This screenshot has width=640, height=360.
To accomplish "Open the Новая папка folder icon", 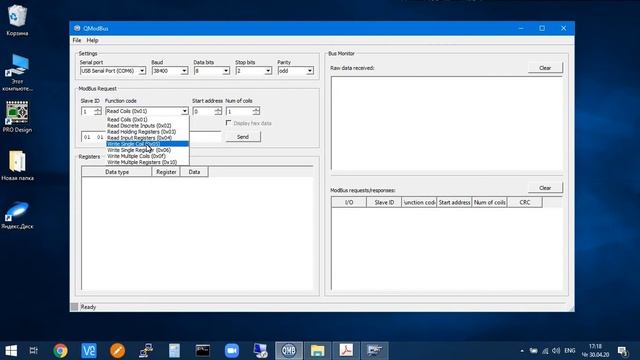I will click(17, 165).
